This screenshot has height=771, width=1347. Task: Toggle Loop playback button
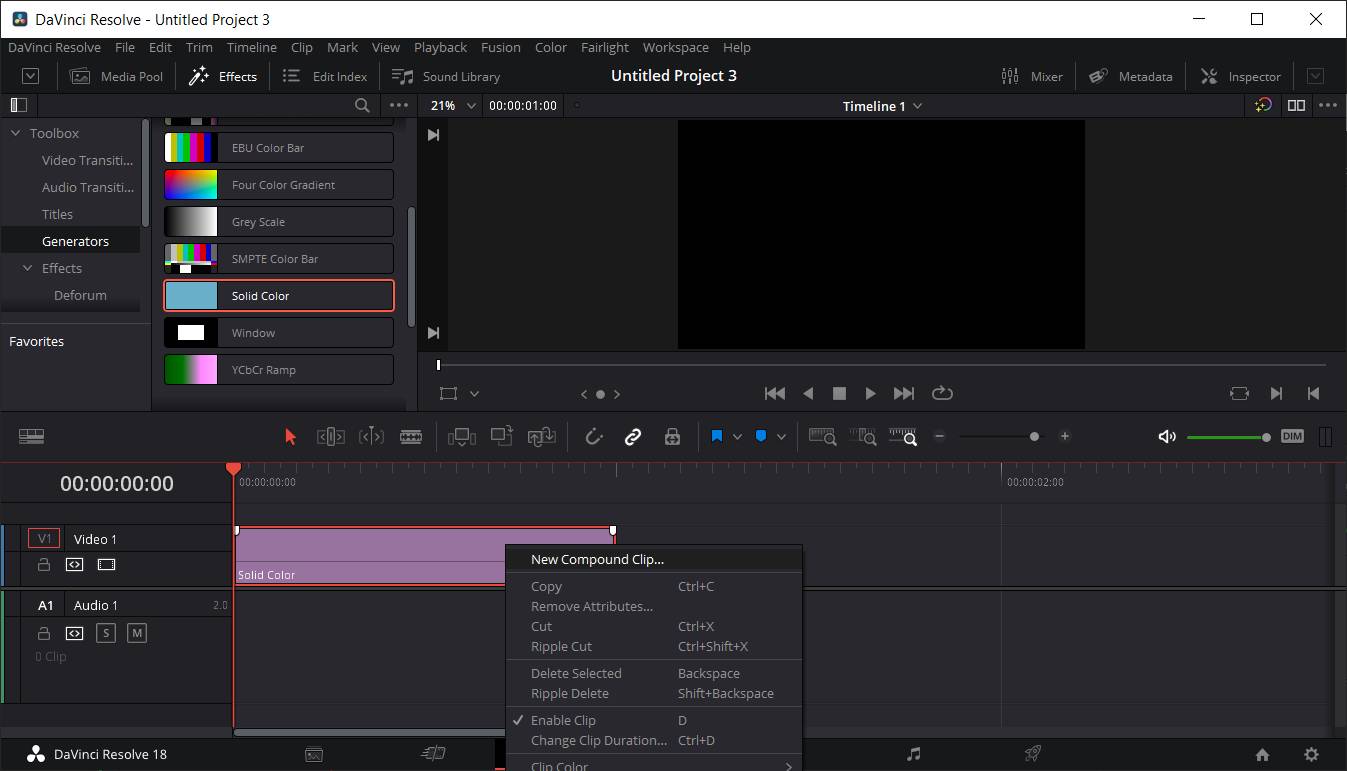tap(942, 393)
